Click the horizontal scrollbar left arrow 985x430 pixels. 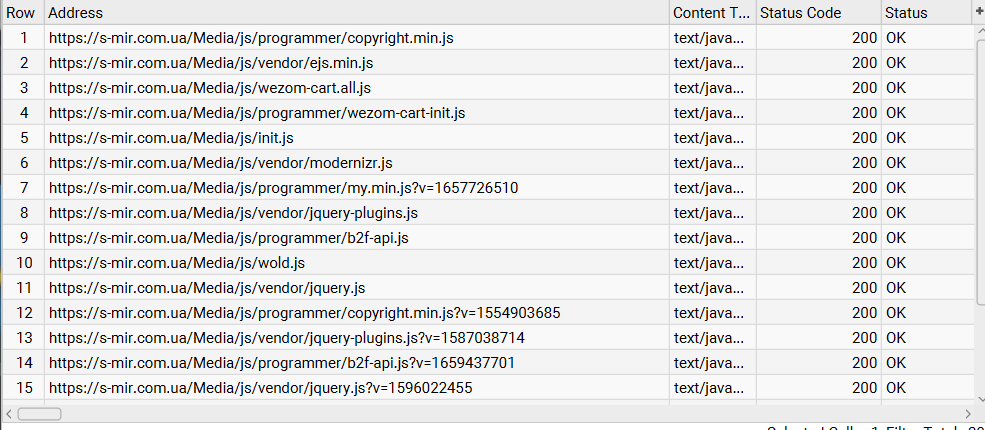[x=9, y=413]
